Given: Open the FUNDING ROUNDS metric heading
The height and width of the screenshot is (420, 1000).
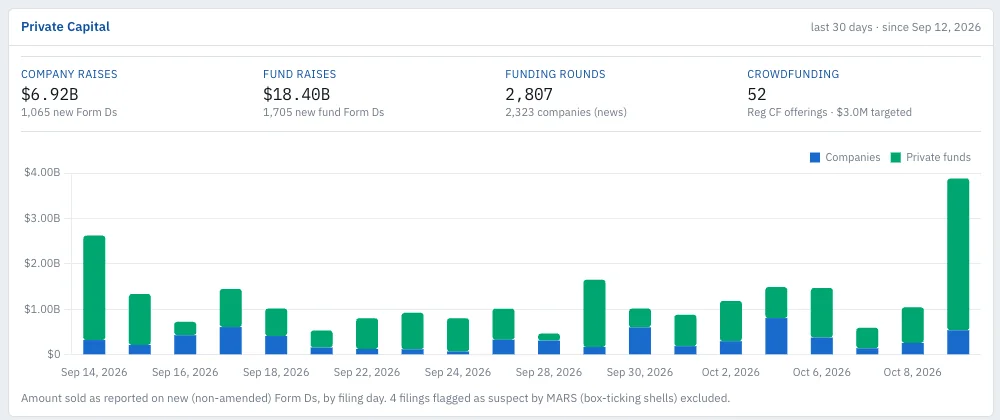Looking at the screenshot, I should point(555,74).
